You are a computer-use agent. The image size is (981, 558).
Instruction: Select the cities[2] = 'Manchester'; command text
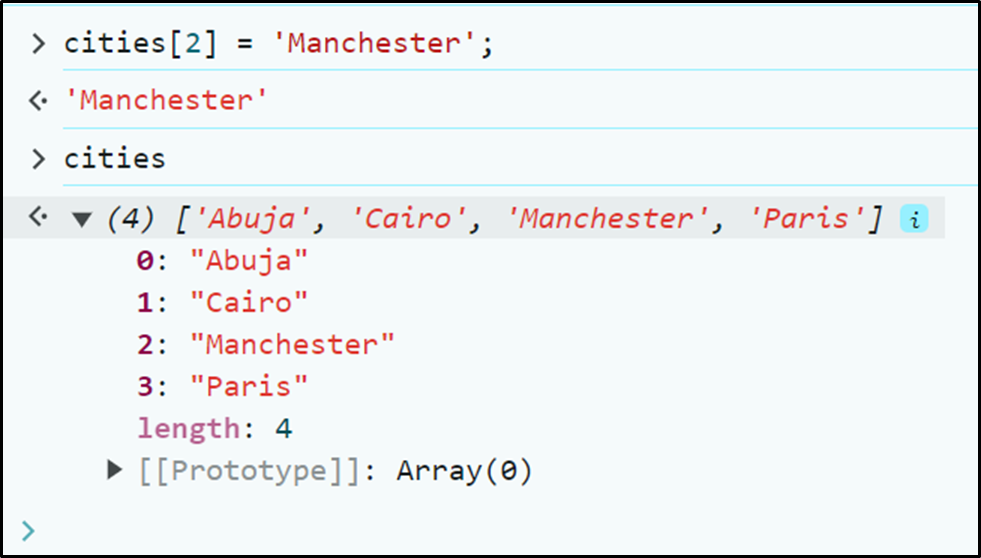click(279, 44)
